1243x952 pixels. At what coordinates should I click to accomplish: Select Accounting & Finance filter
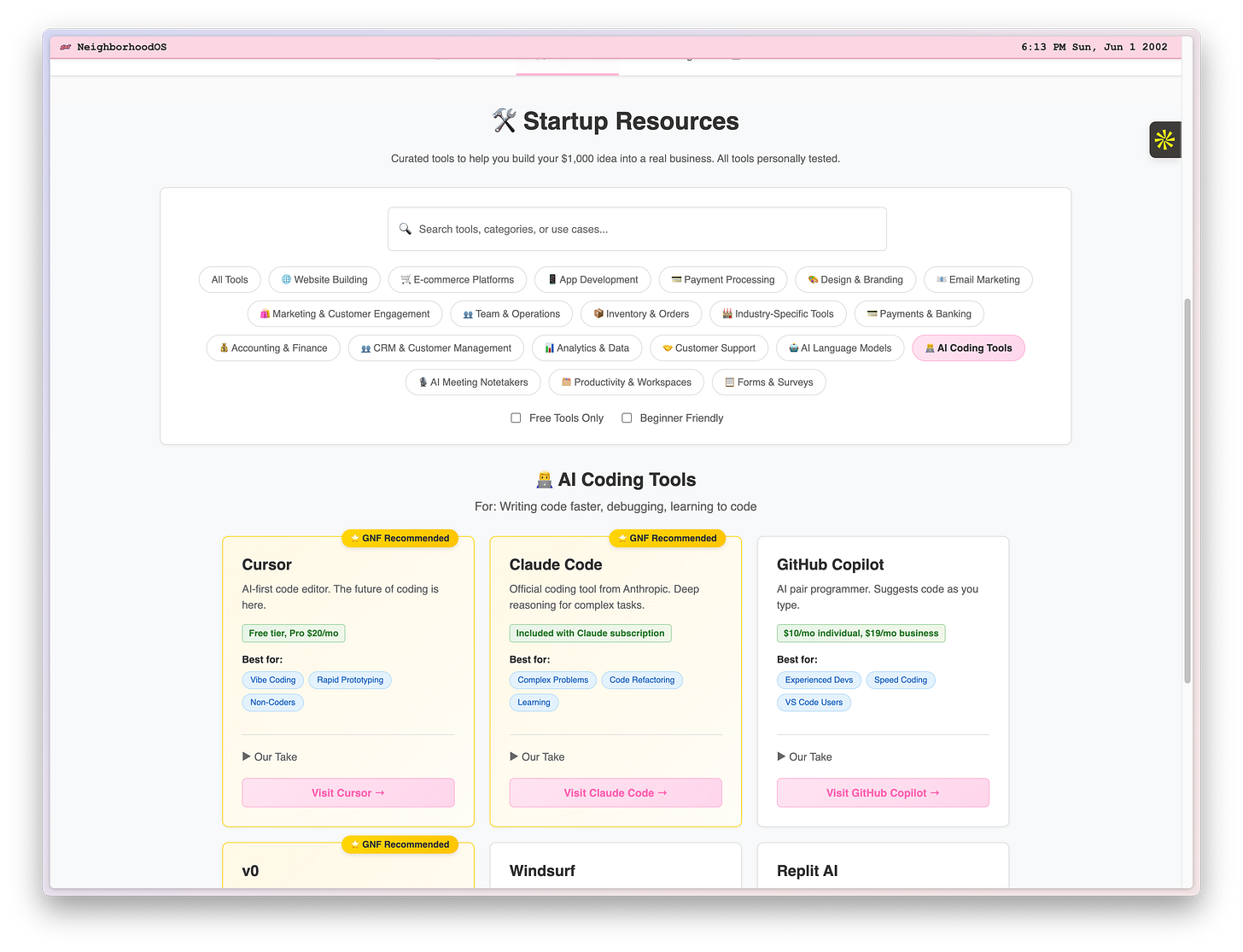pyautogui.click(x=273, y=348)
